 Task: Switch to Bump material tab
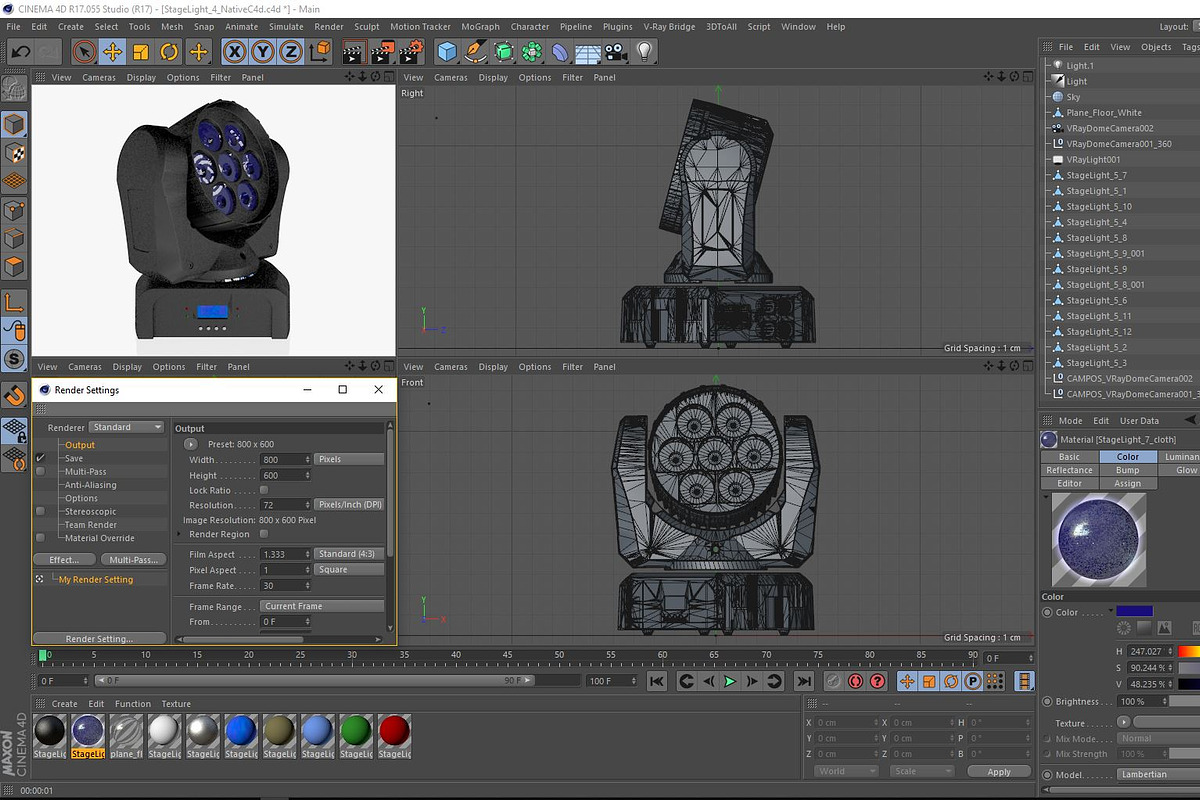coord(1127,470)
